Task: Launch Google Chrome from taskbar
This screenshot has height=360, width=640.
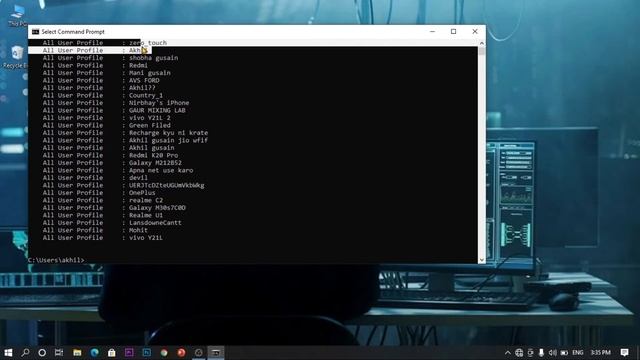Action: (164, 352)
